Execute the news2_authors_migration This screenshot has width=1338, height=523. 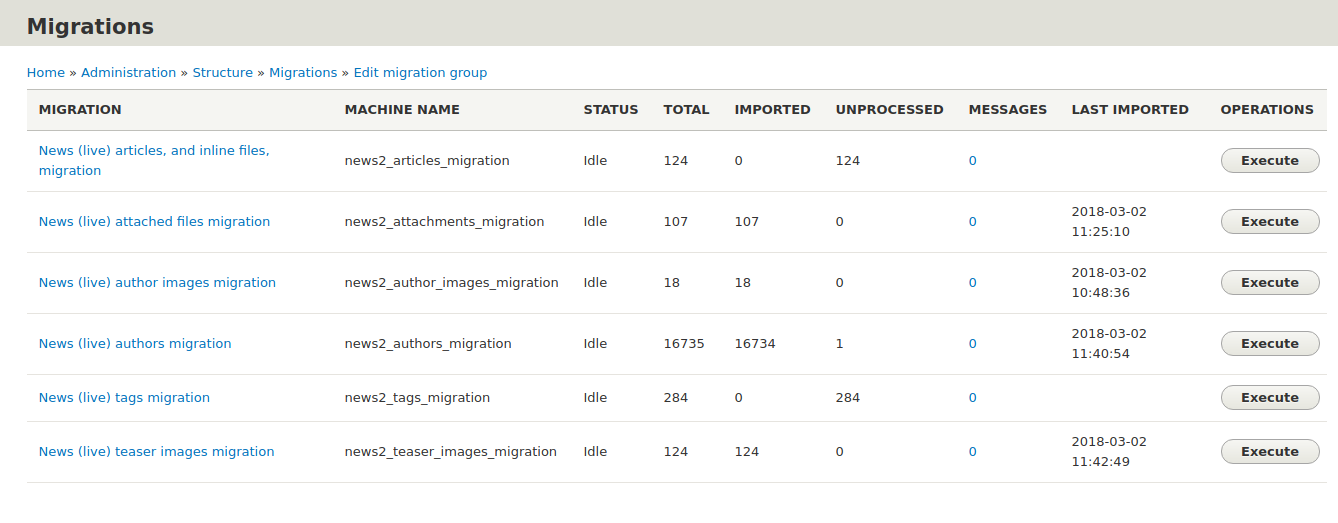pos(1270,344)
